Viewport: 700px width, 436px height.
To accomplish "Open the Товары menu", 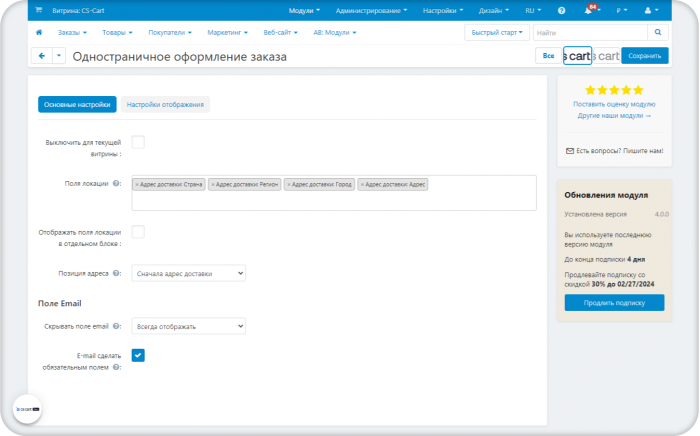I will pos(117,32).
